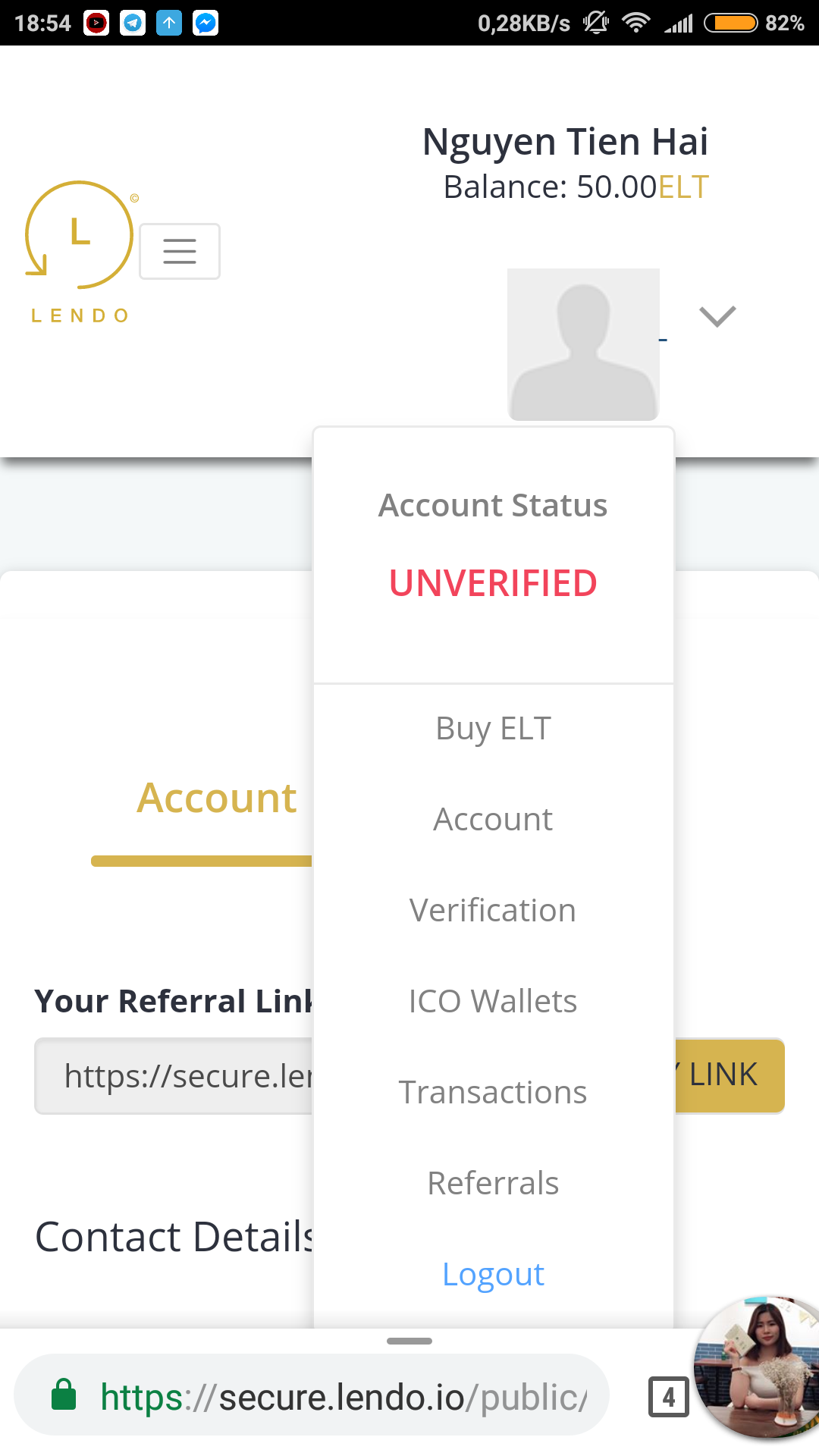Select Buy ELT from menu

493,729
